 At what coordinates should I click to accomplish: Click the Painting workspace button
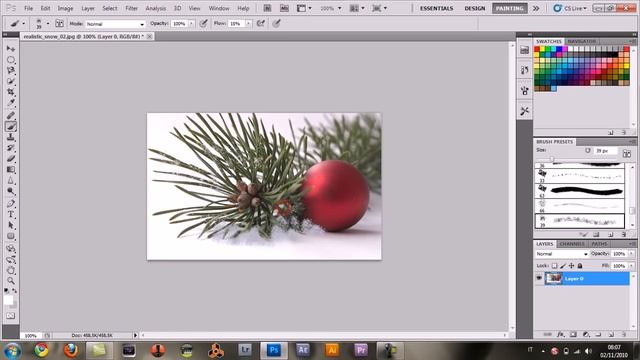(x=509, y=8)
